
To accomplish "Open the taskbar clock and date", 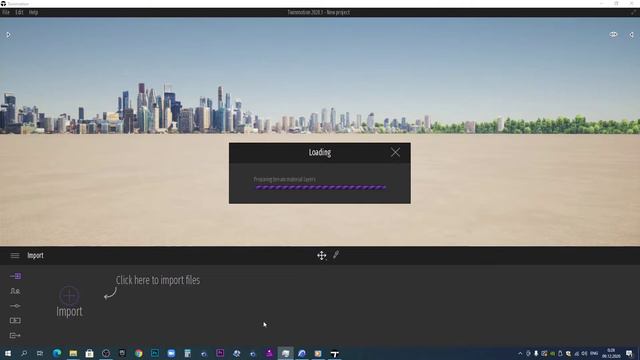I will click(x=611, y=353).
